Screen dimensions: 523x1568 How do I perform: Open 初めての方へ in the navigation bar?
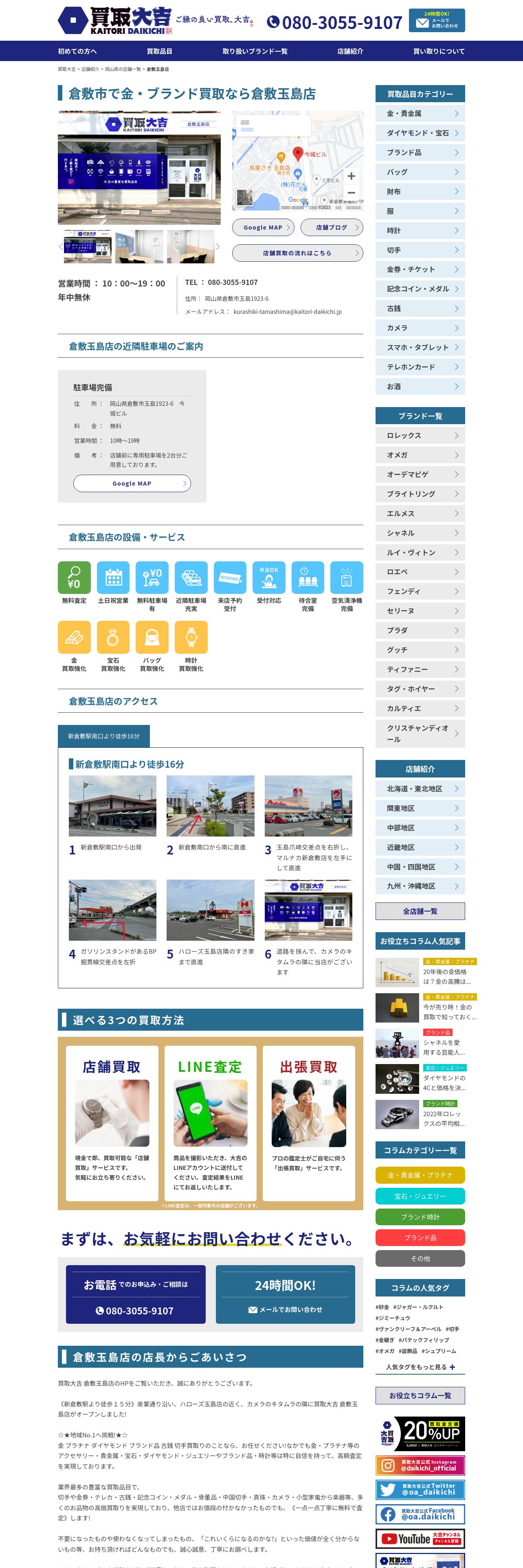coord(77,51)
